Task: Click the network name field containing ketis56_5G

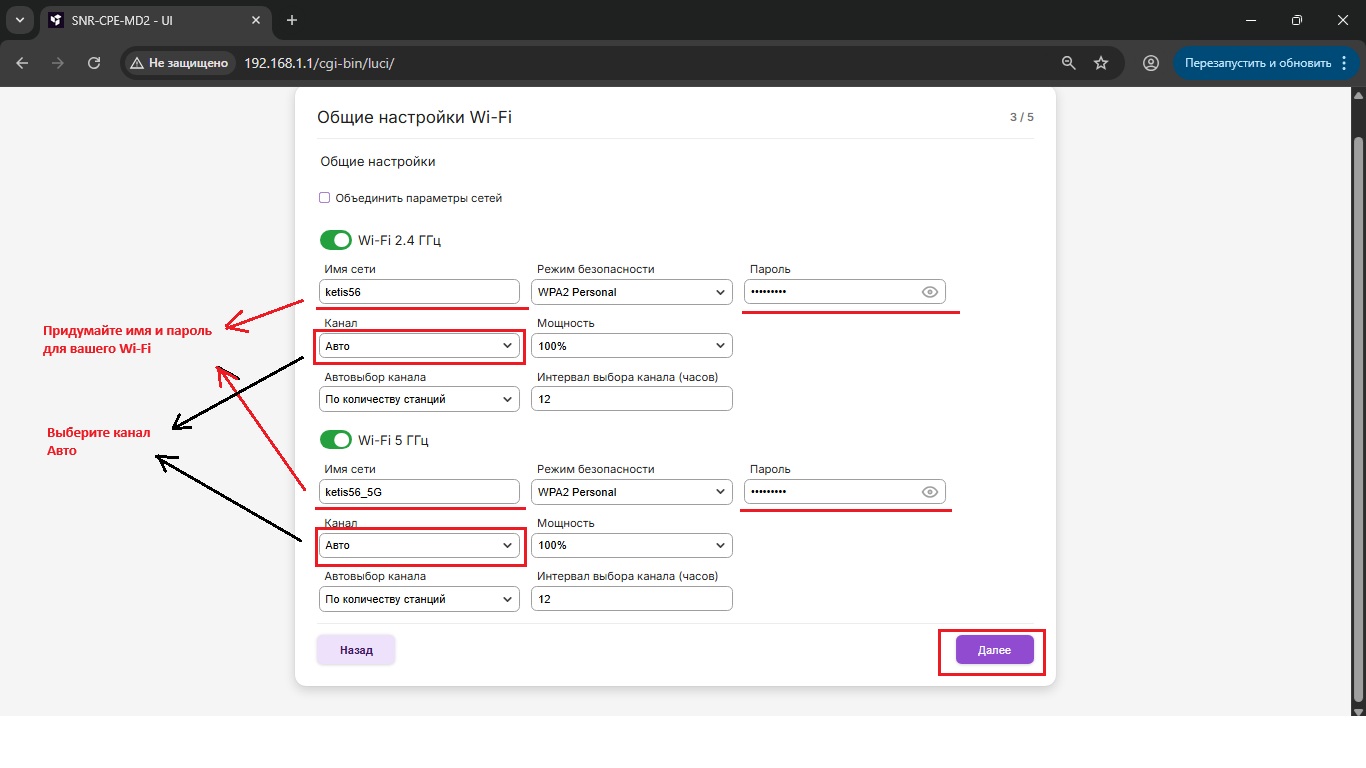Action: (419, 492)
